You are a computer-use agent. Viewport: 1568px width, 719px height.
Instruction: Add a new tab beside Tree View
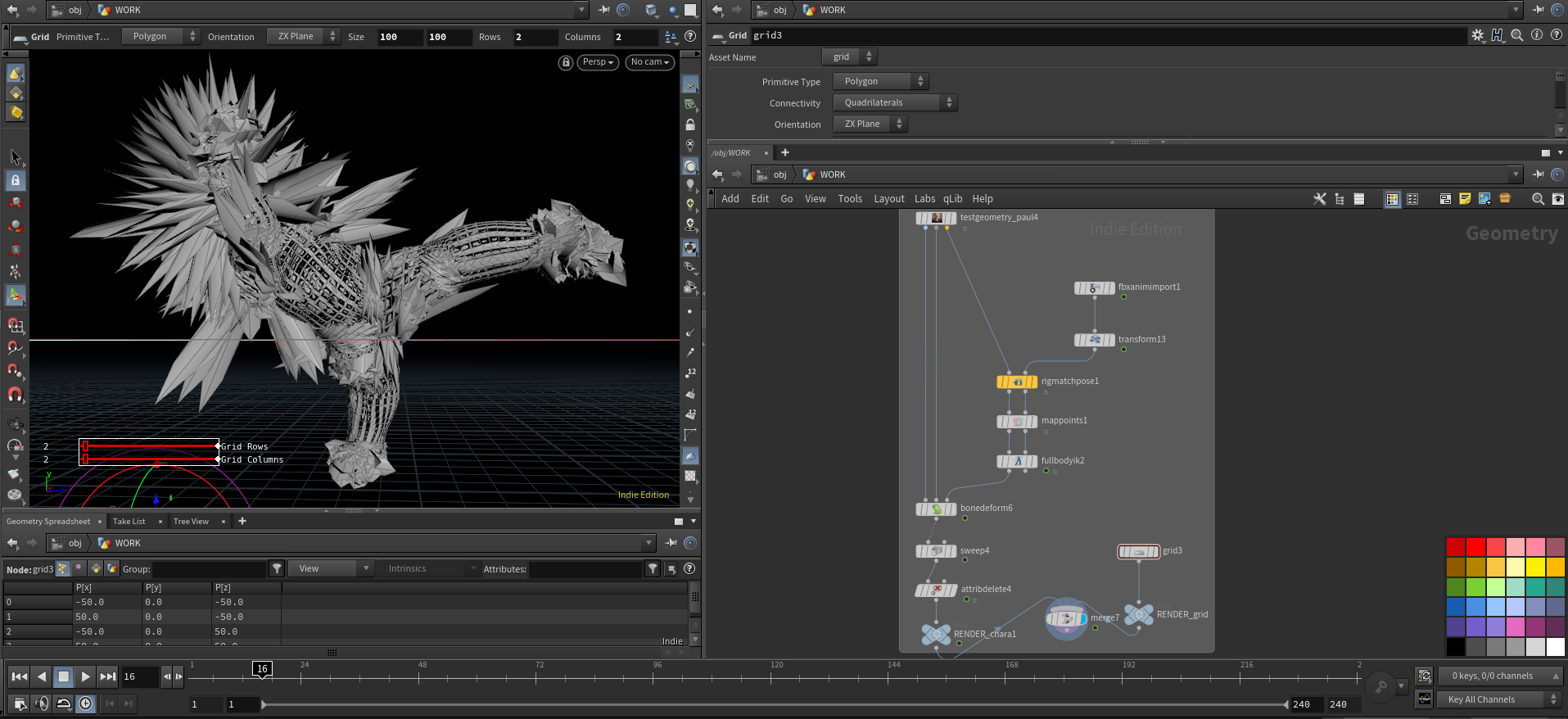[242, 521]
